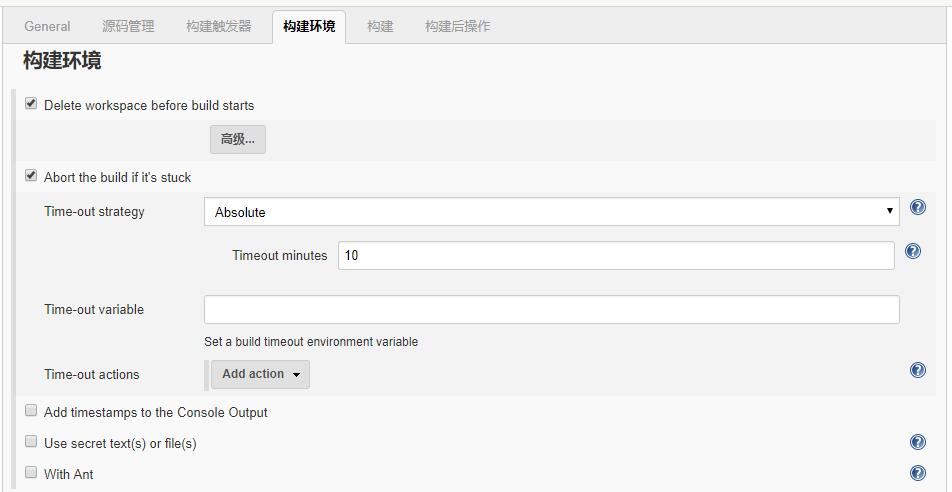This screenshot has width=952, height=492.
Task: Open help icon for Time-out actions
Action: click(x=917, y=371)
